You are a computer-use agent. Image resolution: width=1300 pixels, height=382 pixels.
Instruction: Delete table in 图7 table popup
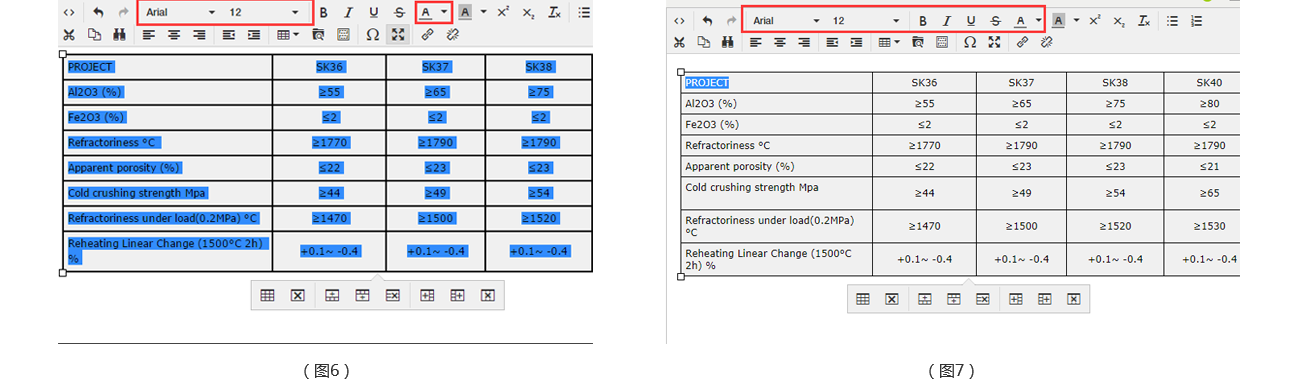point(891,299)
